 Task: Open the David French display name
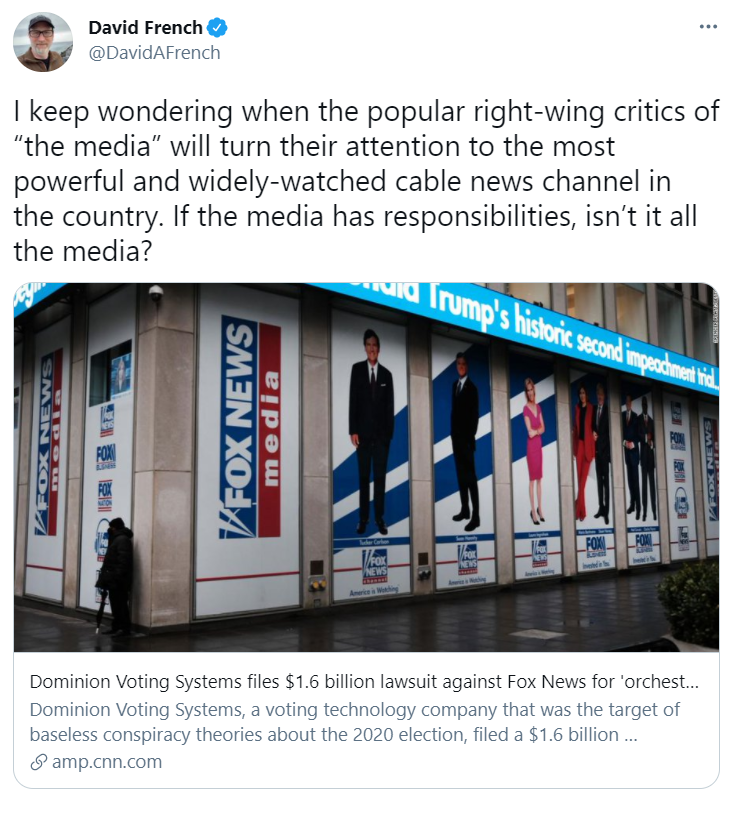(x=145, y=27)
